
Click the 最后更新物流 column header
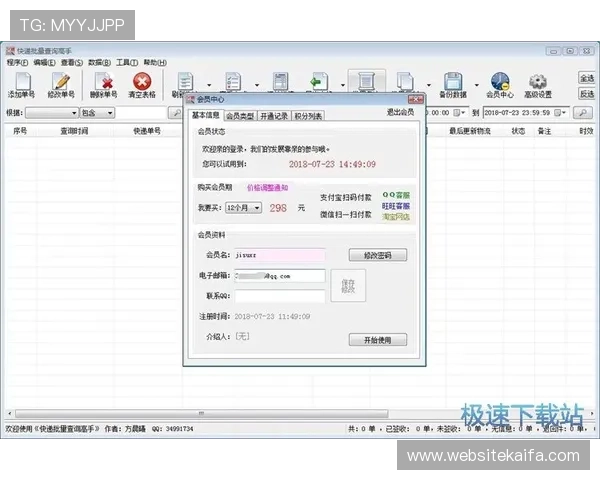(470, 131)
